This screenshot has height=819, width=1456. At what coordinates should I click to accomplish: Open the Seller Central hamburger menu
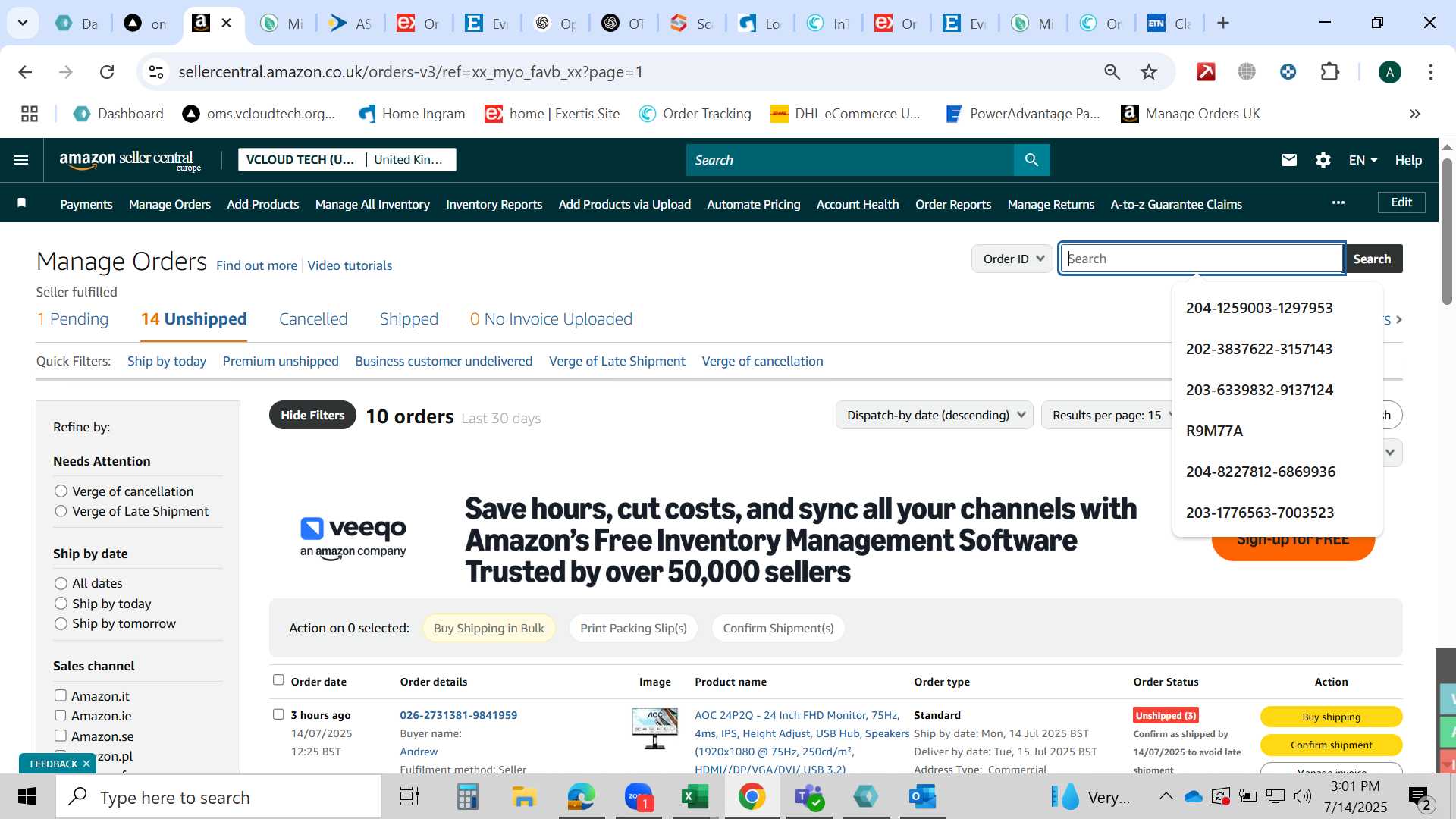tap(21, 160)
